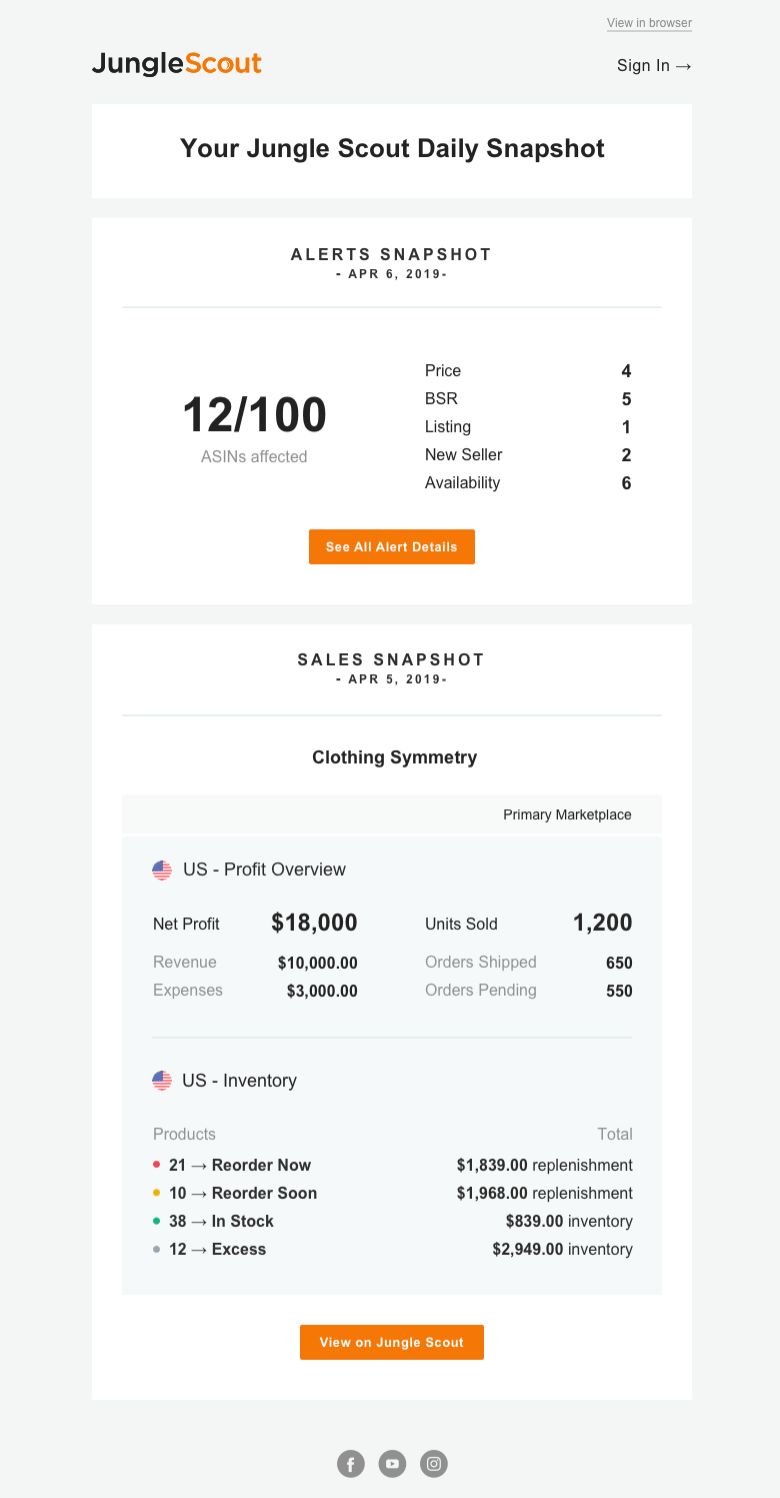This screenshot has height=1498, width=780.
Task: Click the green In Stock dot
Action: pos(157,1221)
